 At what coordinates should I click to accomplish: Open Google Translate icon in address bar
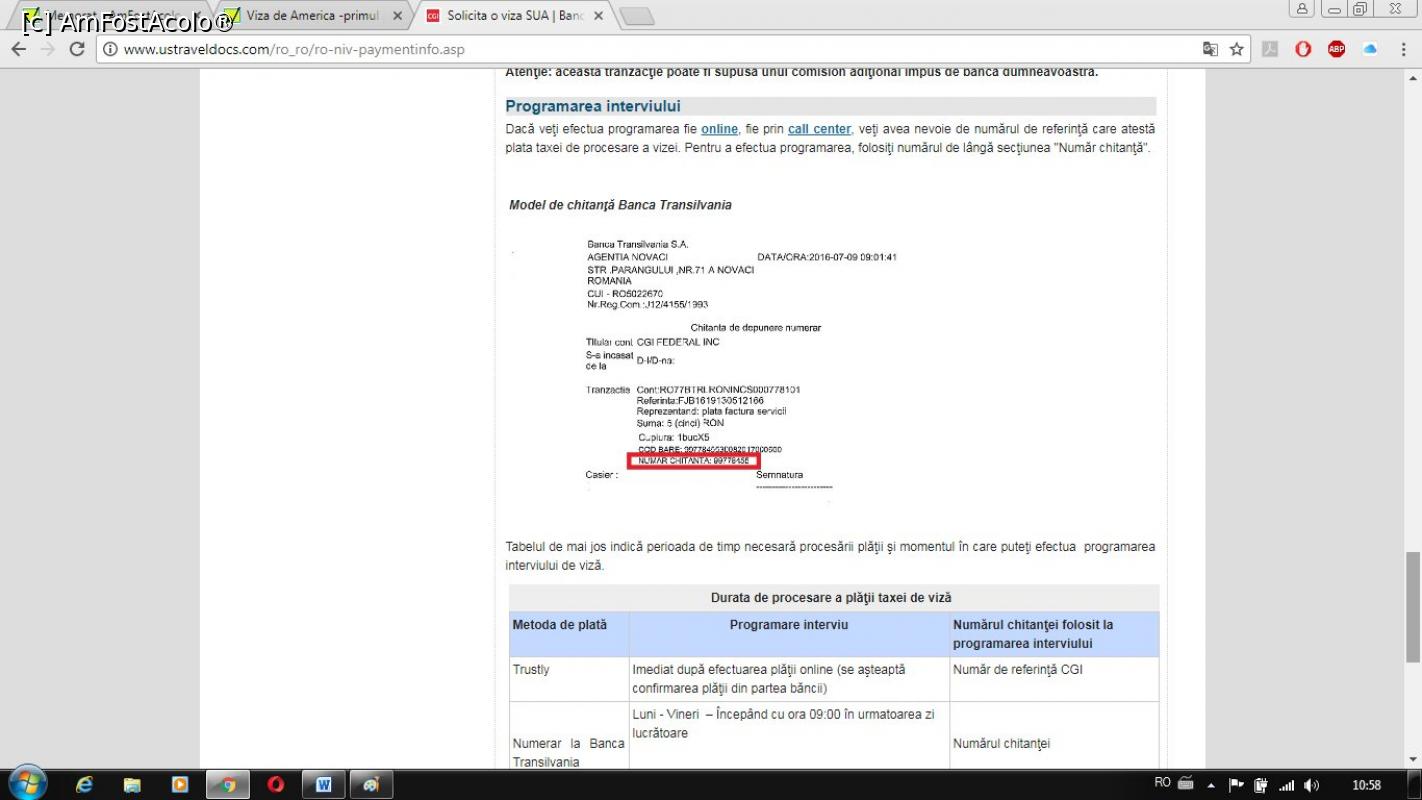[x=1210, y=49]
